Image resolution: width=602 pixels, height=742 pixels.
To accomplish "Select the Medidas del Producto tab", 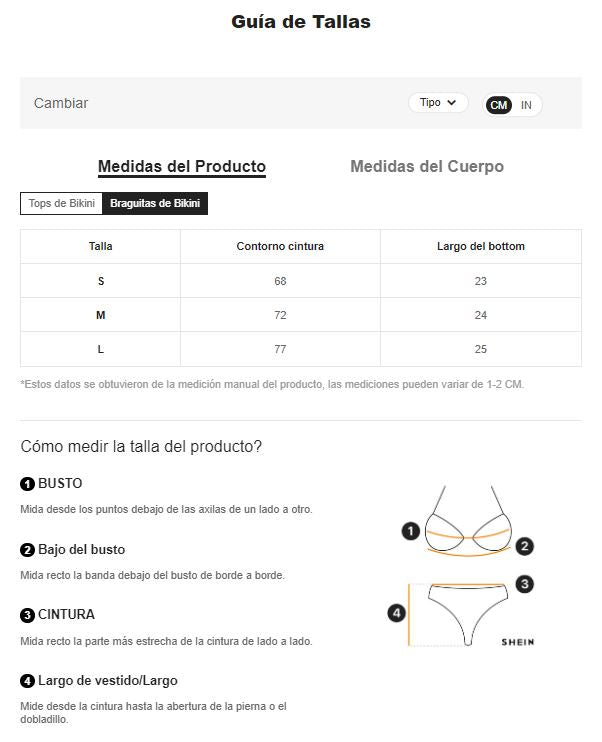I will point(182,167).
